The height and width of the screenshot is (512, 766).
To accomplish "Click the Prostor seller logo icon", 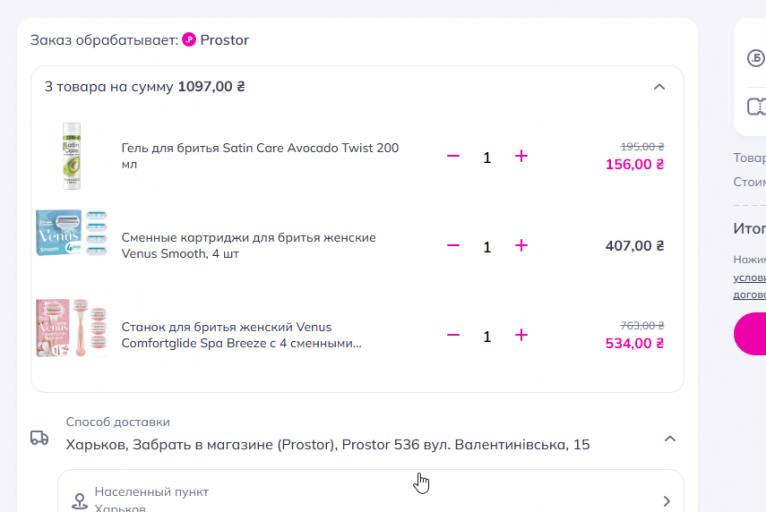I will [x=189, y=41].
